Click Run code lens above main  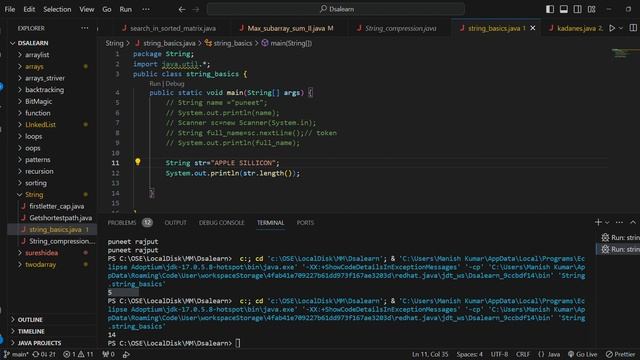pyautogui.click(x=155, y=84)
